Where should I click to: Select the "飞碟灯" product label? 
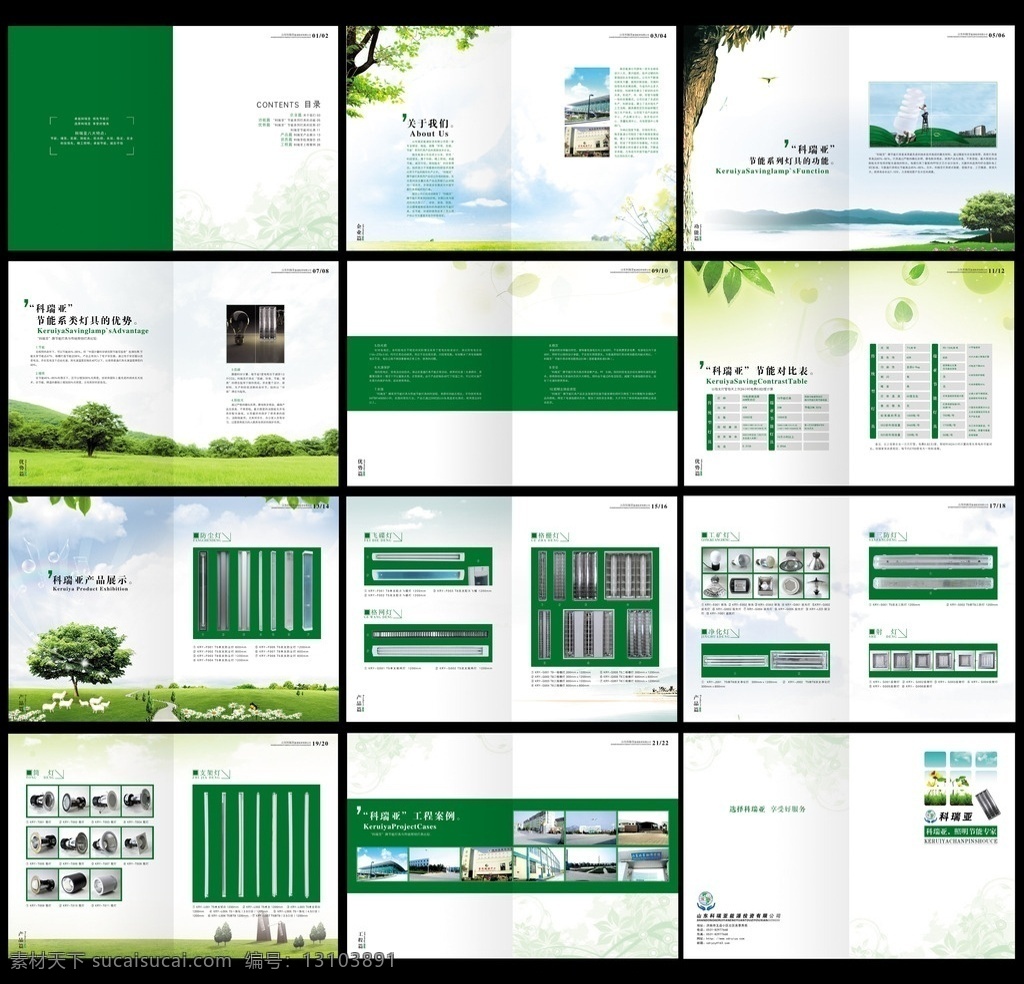point(381,535)
